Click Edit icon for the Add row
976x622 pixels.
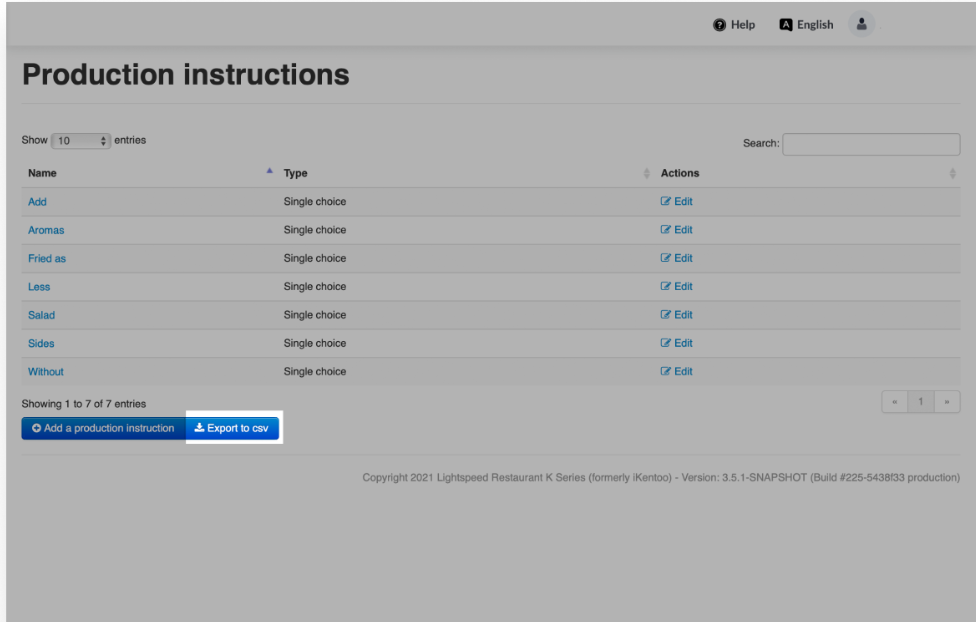(667, 202)
